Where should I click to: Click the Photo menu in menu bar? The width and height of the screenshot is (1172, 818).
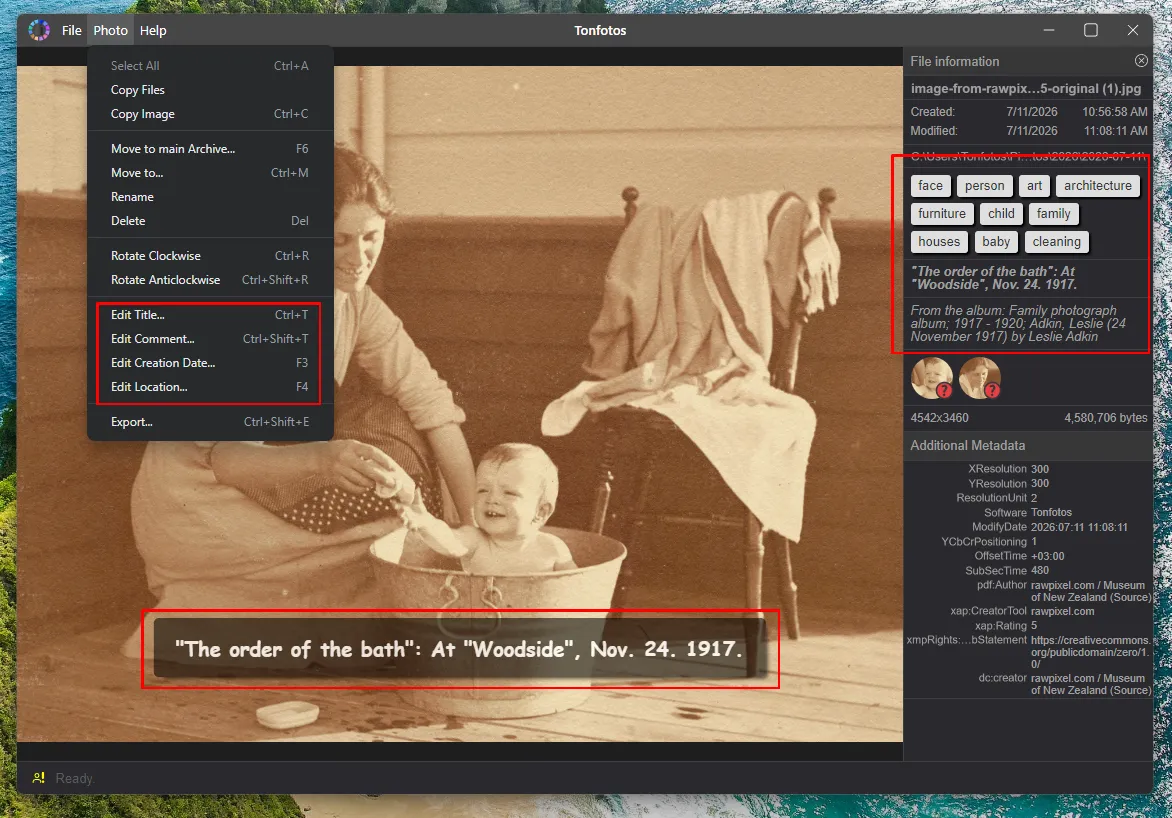click(111, 31)
